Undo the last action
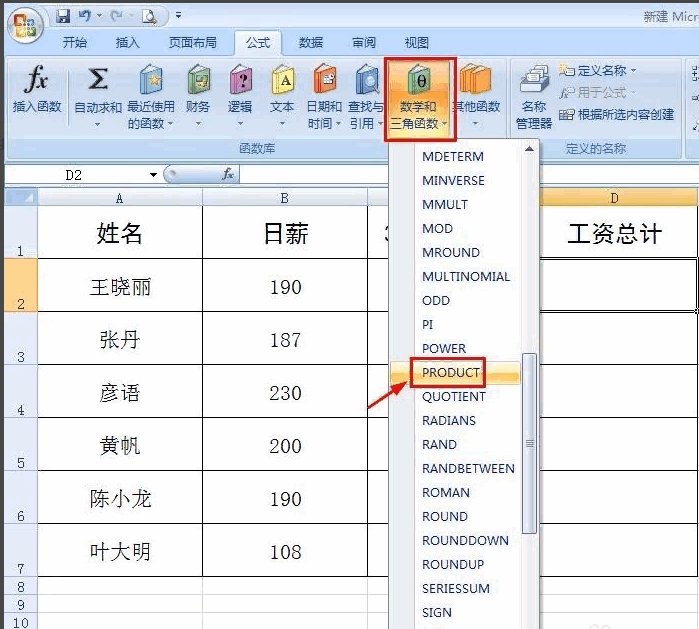The width and height of the screenshot is (699, 629). pyautogui.click(x=84, y=16)
